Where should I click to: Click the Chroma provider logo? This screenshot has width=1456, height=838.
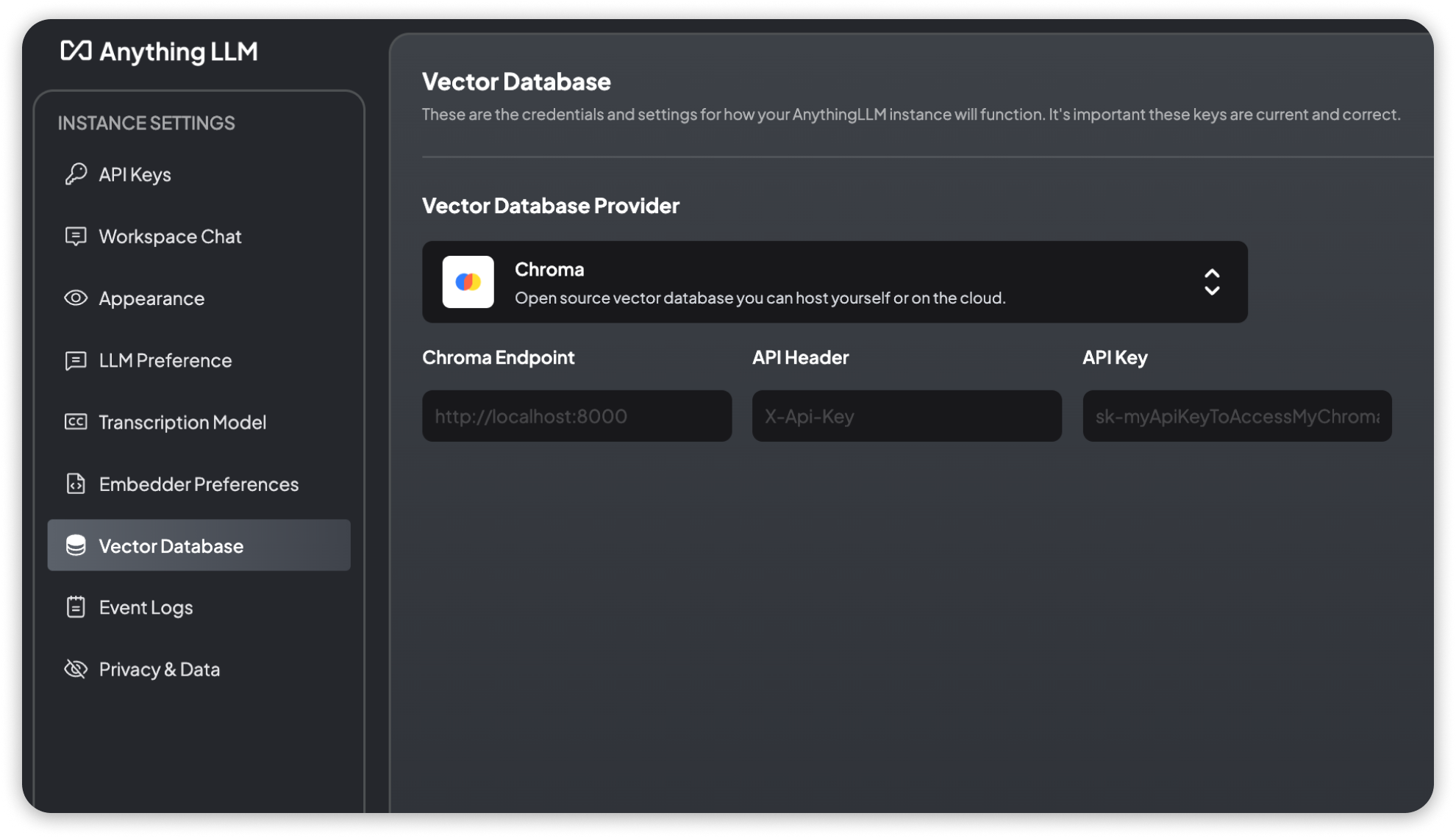click(468, 282)
